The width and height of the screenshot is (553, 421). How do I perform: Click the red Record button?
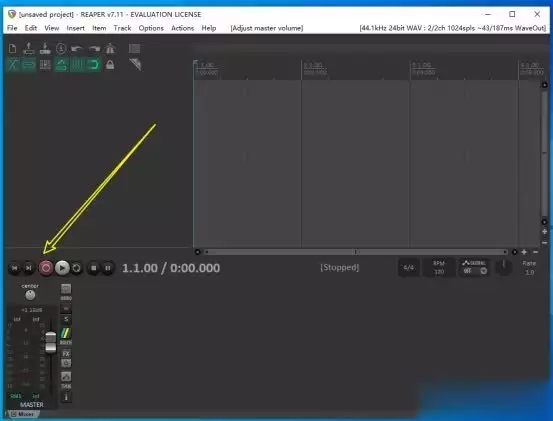click(x=45, y=268)
